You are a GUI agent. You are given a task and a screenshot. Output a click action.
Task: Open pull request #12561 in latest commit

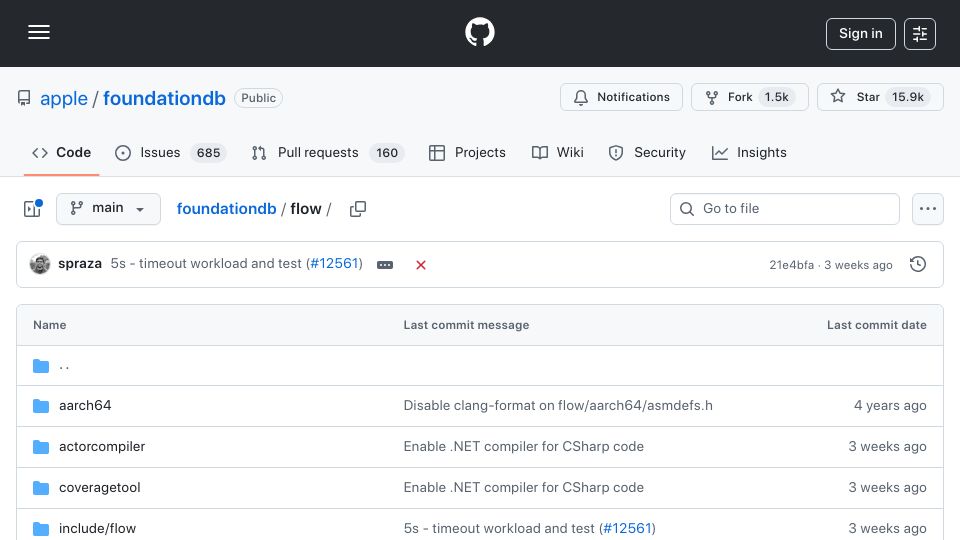[334, 263]
